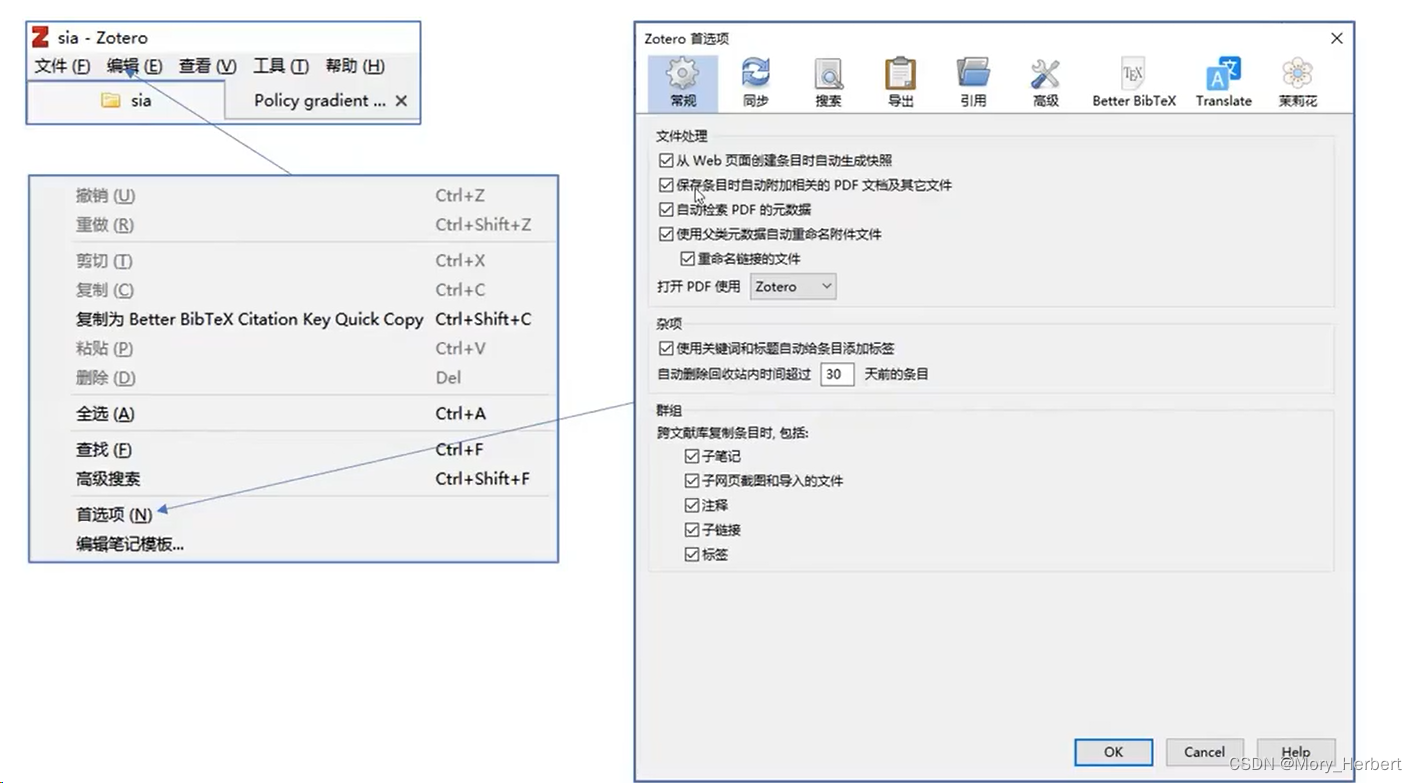Toggle 使用父类元数据自动重命名附件文件 checkbox
This screenshot has height=783, width=1417.
pos(666,234)
